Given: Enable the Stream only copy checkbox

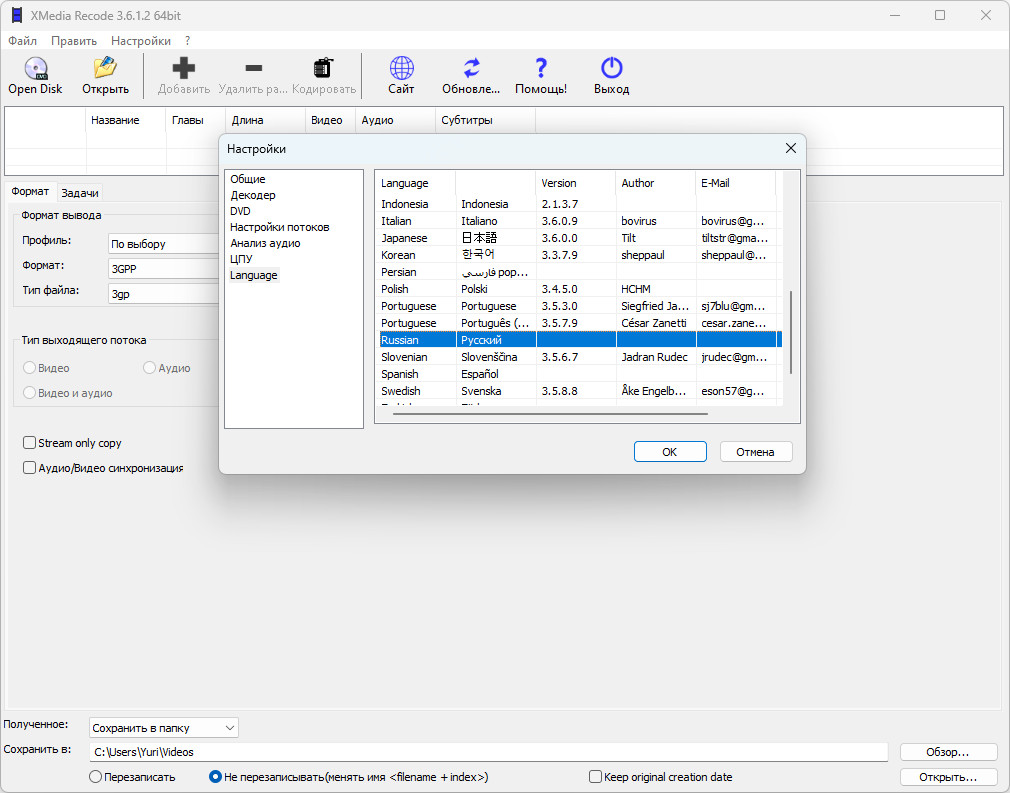Looking at the screenshot, I should [29, 443].
